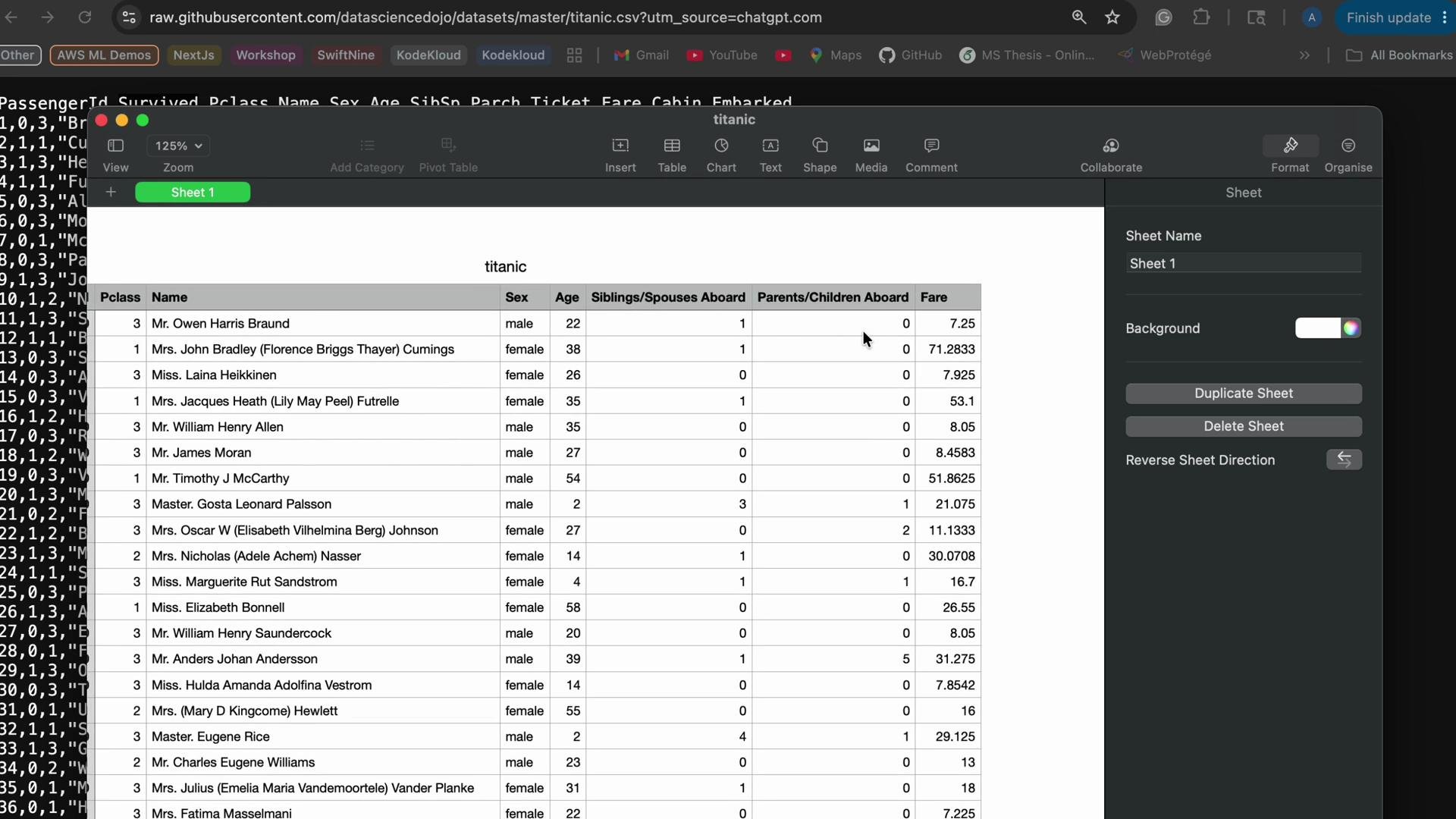Select cell Master. Gosta Leonard Palsson

coord(323,504)
